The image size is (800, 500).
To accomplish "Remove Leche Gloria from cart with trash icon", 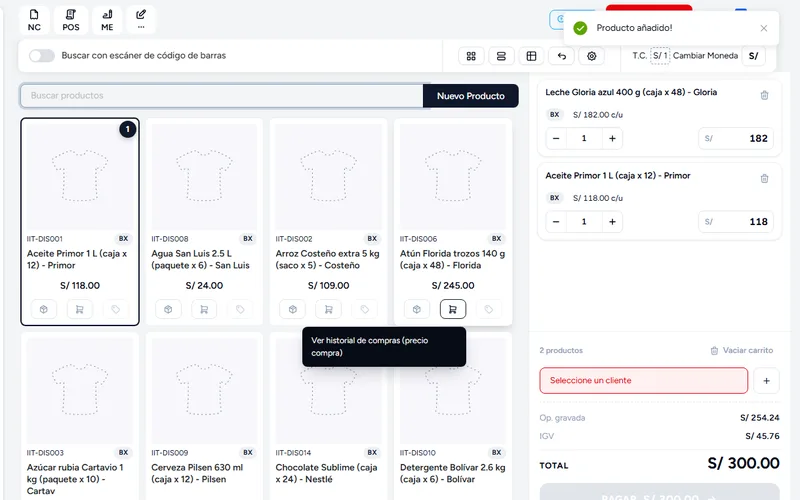I will [764, 95].
